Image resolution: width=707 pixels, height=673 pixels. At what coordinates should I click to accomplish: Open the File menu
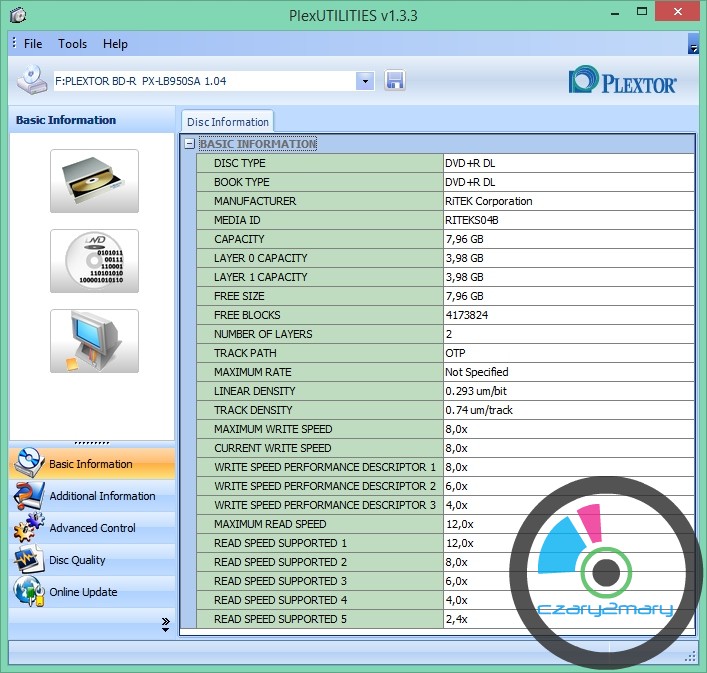click(33, 44)
